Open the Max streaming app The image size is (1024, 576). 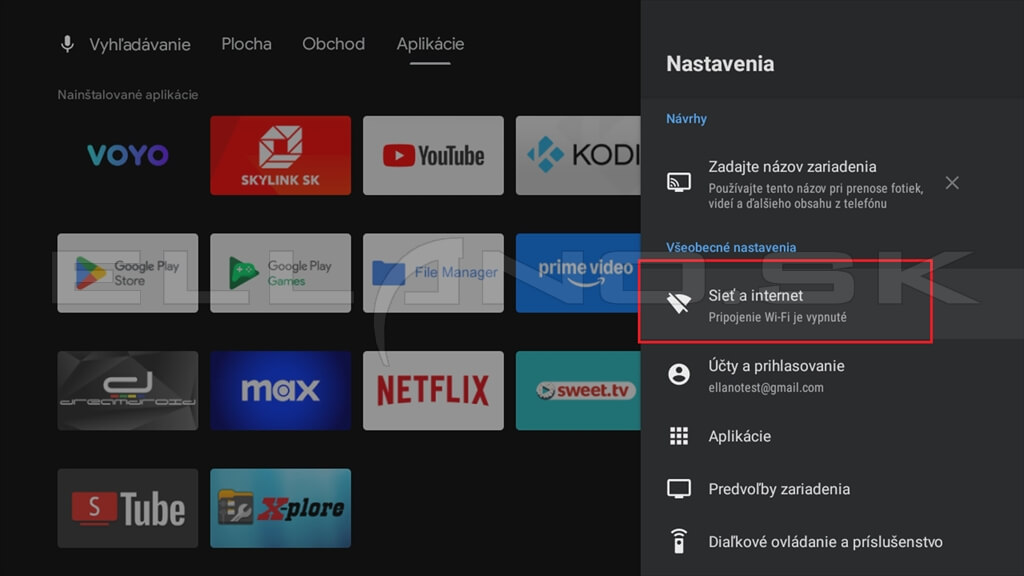coord(280,390)
